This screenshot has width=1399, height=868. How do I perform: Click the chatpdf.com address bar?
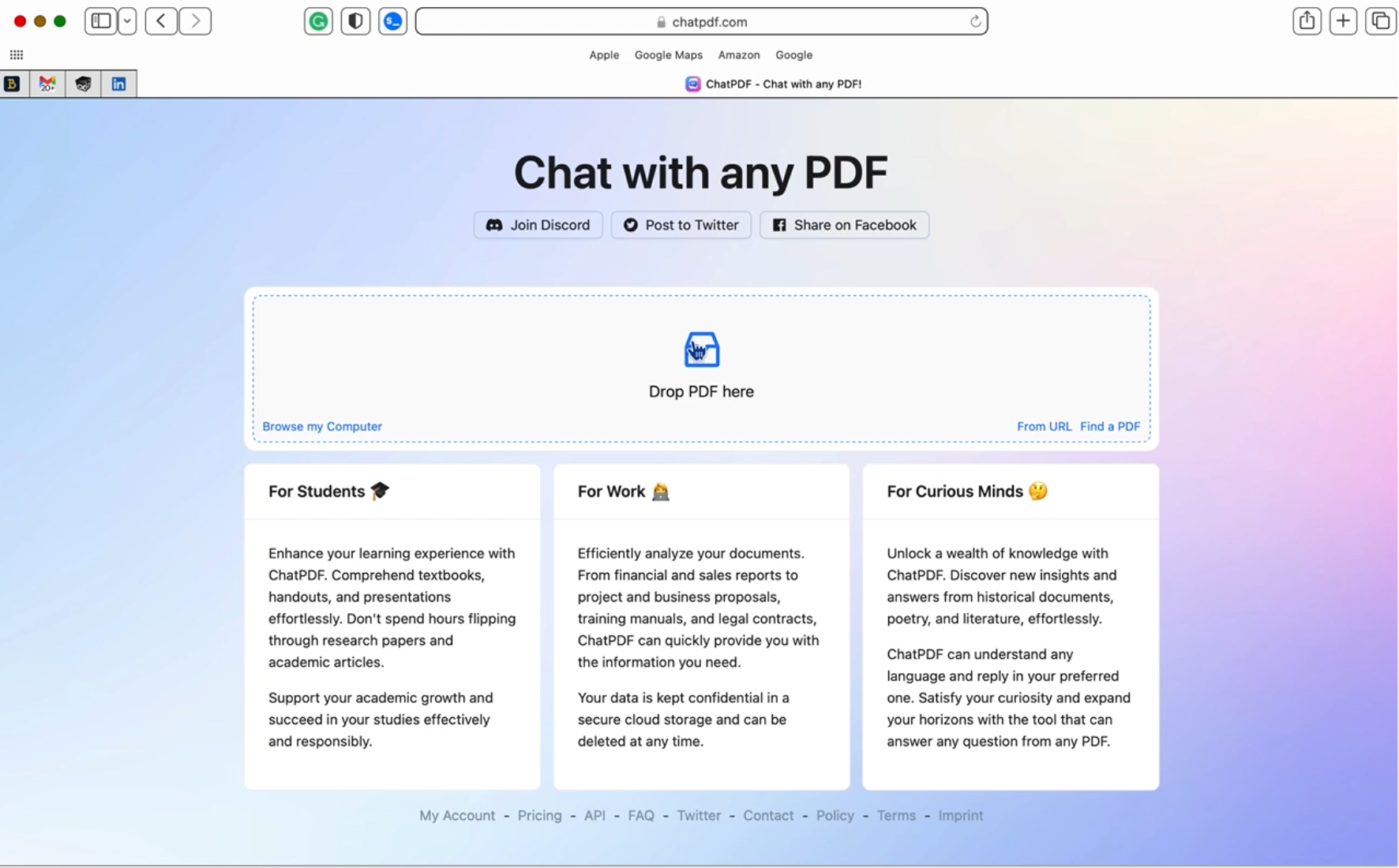click(701, 21)
